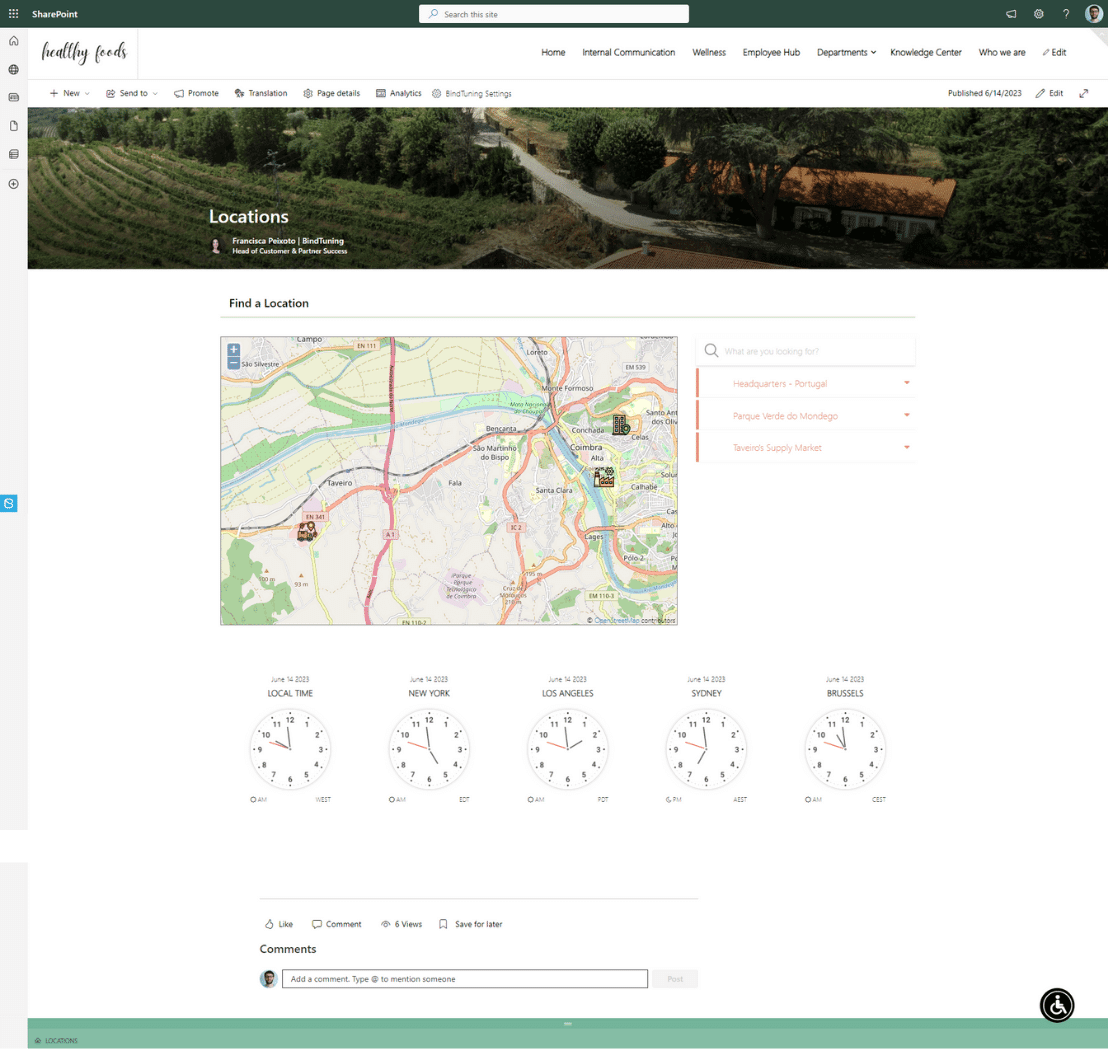Open the Who we are navigation item
Image resolution: width=1108 pixels, height=1049 pixels.
point(1001,52)
